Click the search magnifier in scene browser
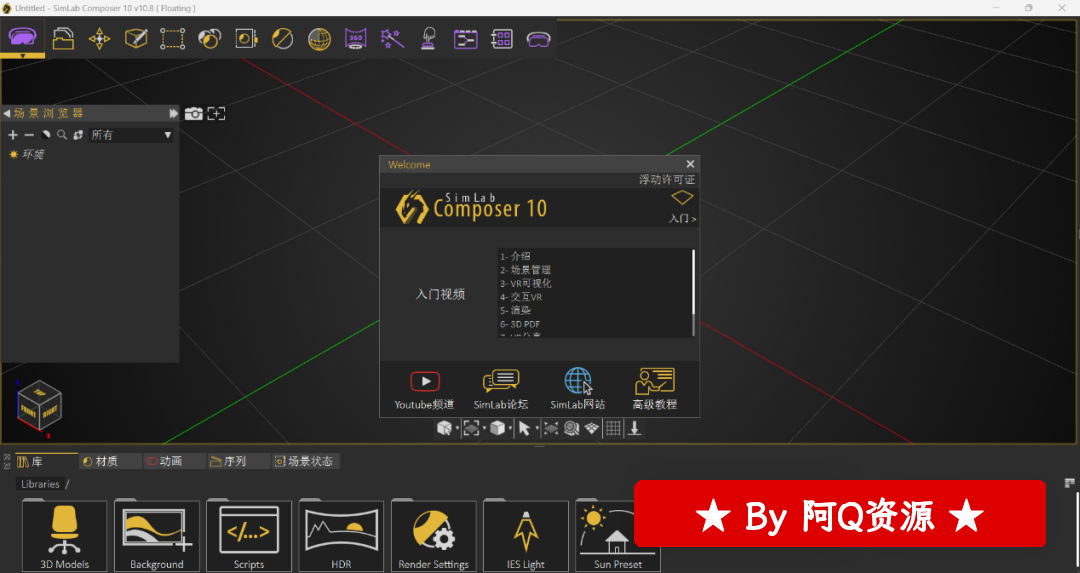Screen dimensions: 1080x573 [62, 135]
